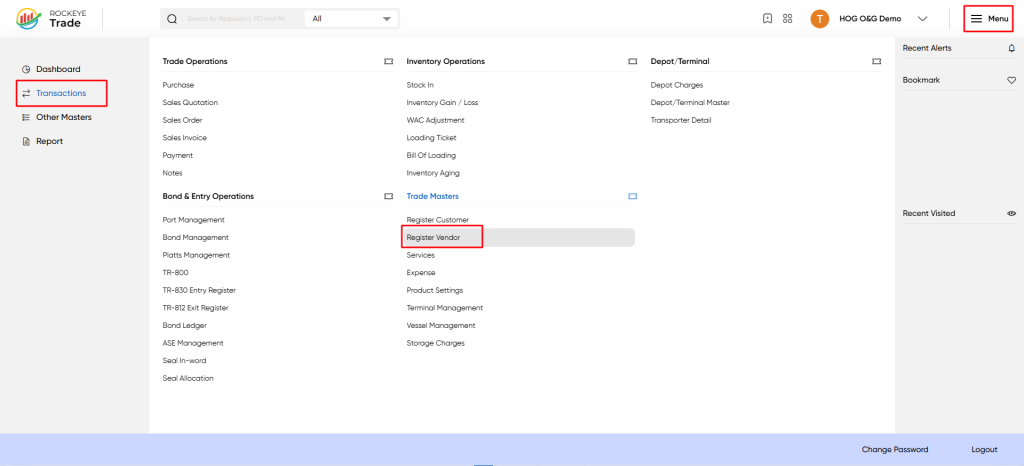Open Services under Trade Masters
The width and height of the screenshot is (1024, 466).
pos(421,256)
